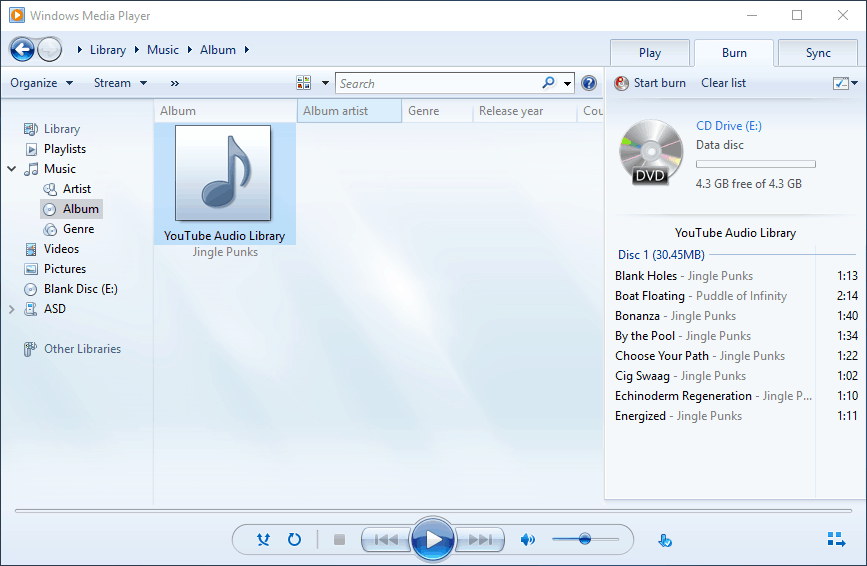Click Library in the breadcrumb
867x566 pixels.
coord(108,50)
